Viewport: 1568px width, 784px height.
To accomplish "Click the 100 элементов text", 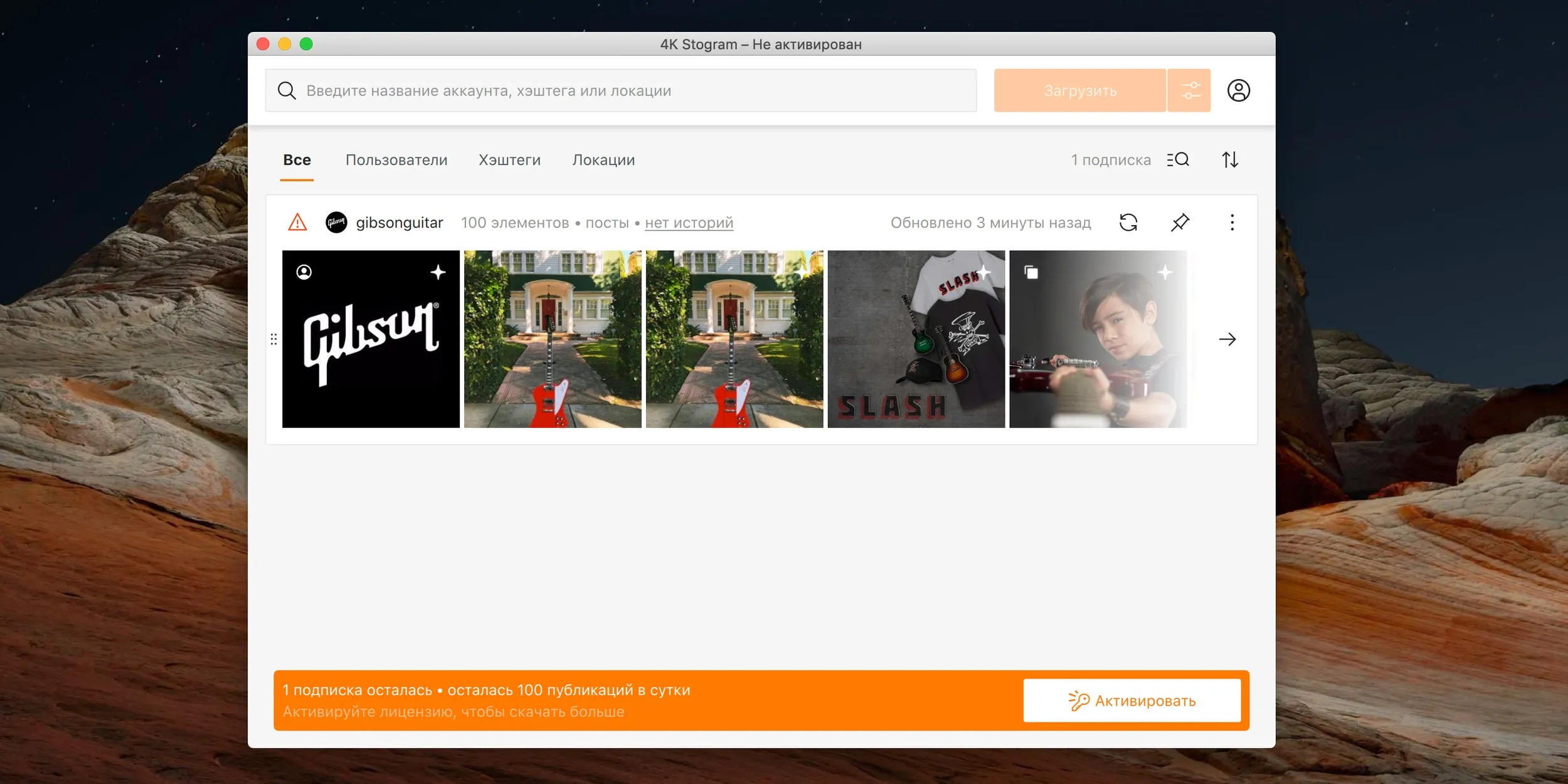I will coord(515,223).
